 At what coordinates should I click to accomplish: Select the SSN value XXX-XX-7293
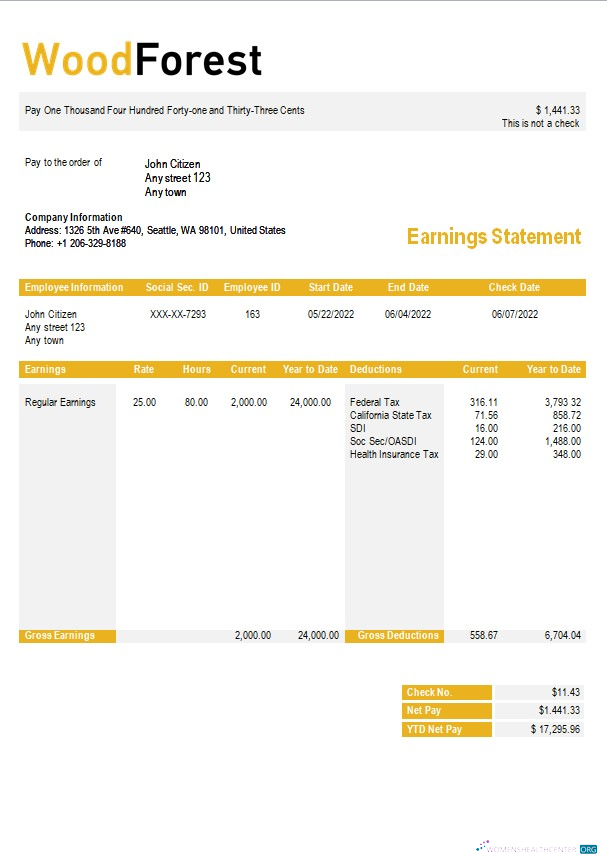tap(178, 314)
